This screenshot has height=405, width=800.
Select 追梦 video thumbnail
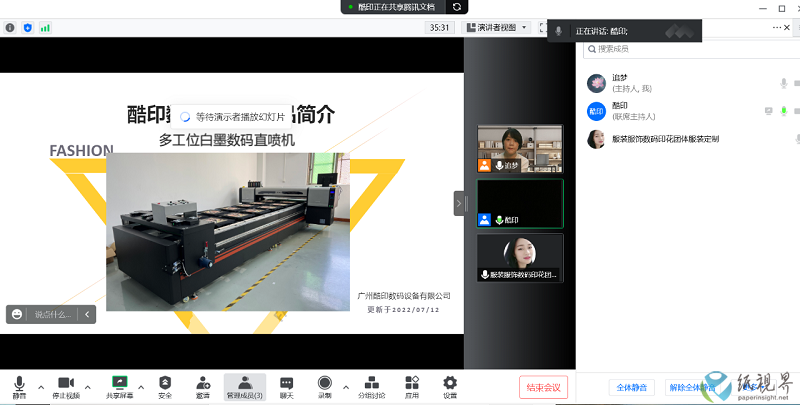[x=520, y=149]
